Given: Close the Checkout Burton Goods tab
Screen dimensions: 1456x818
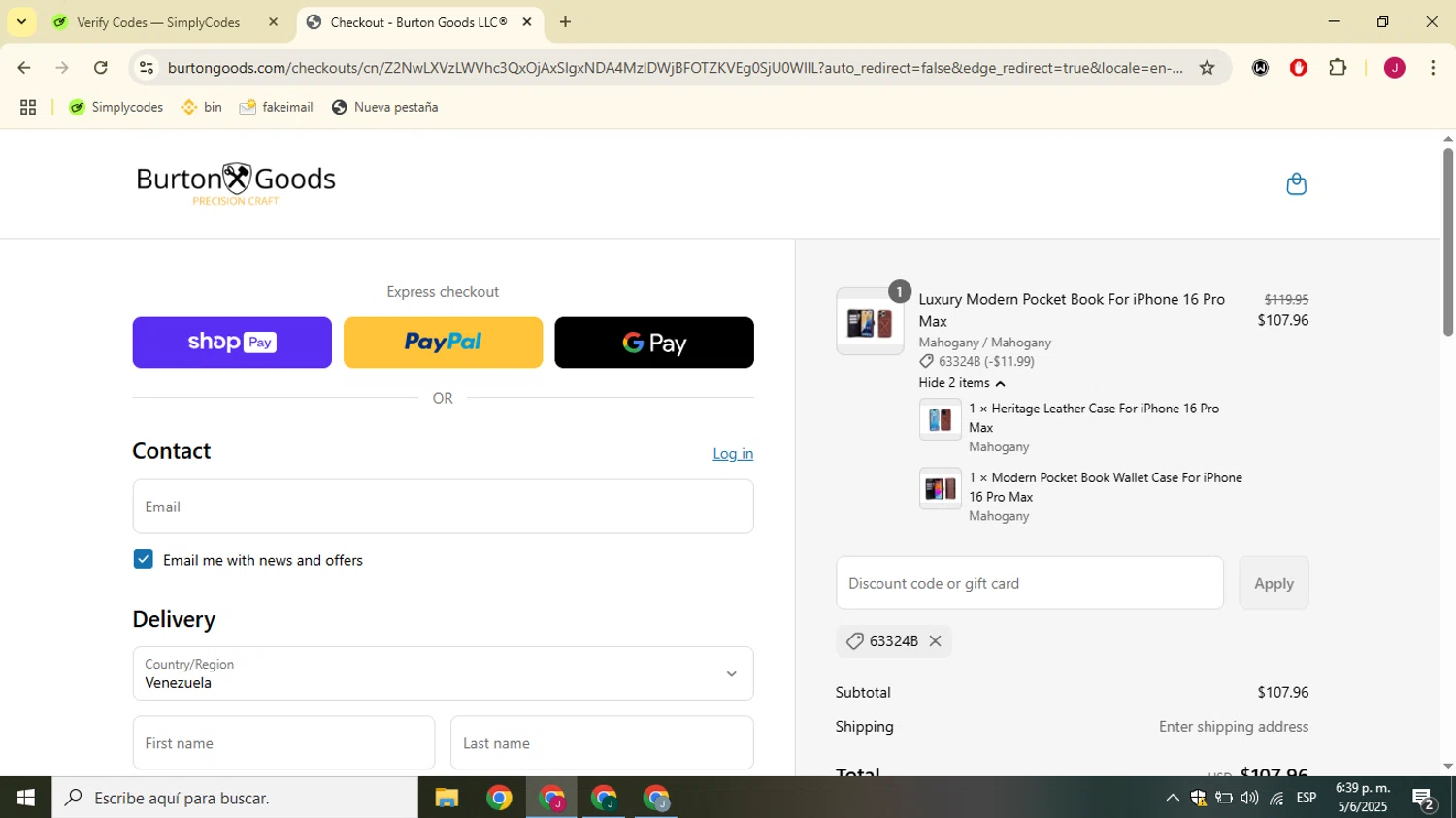Looking at the screenshot, I should (527, 22).
